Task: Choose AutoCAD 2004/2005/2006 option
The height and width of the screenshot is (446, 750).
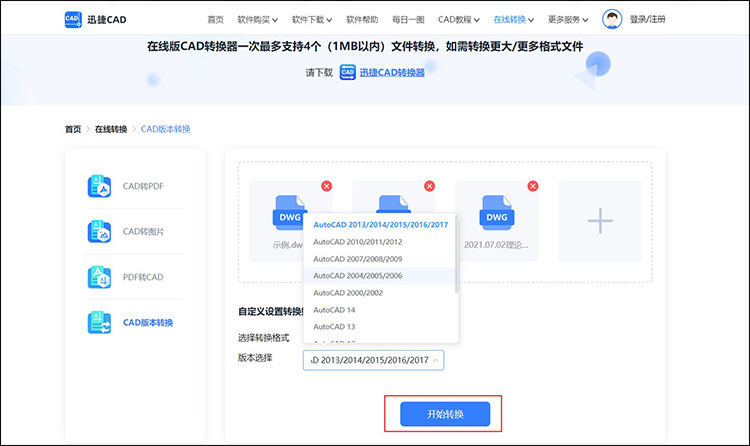Action: [x=381, y=276]
